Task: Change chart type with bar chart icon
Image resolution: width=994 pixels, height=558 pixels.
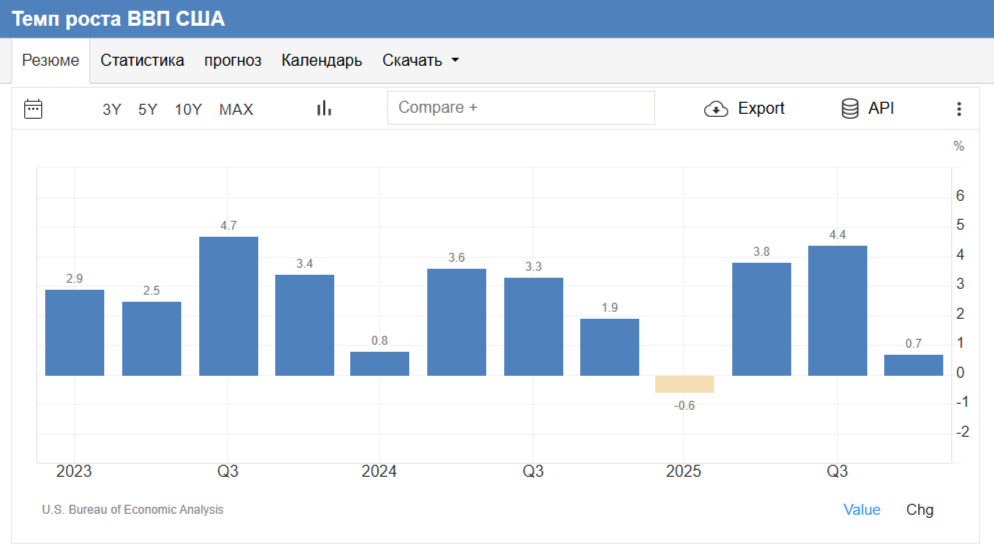Action: pos(324,108)
